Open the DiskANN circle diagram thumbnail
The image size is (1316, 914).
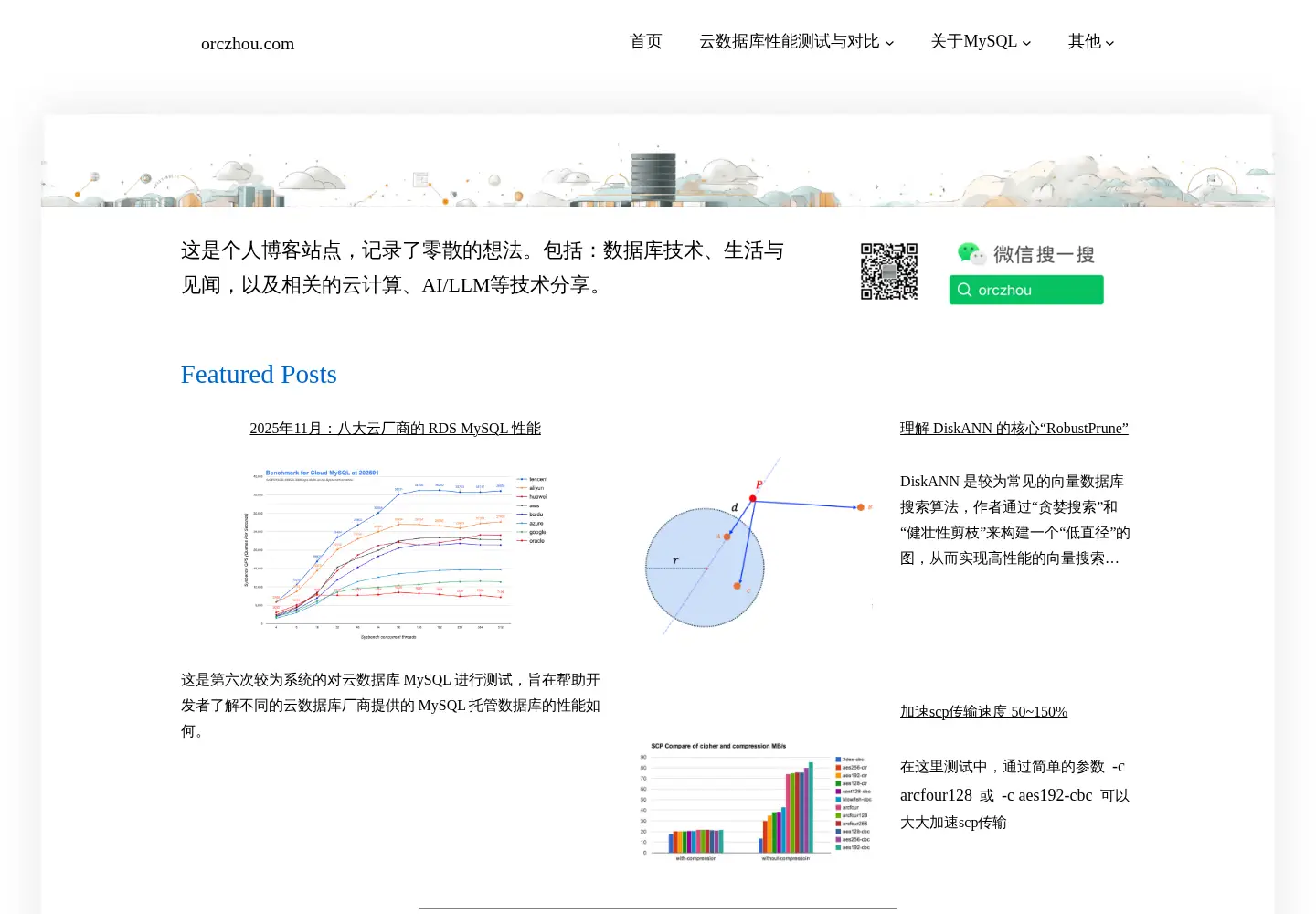pos(758,546)
